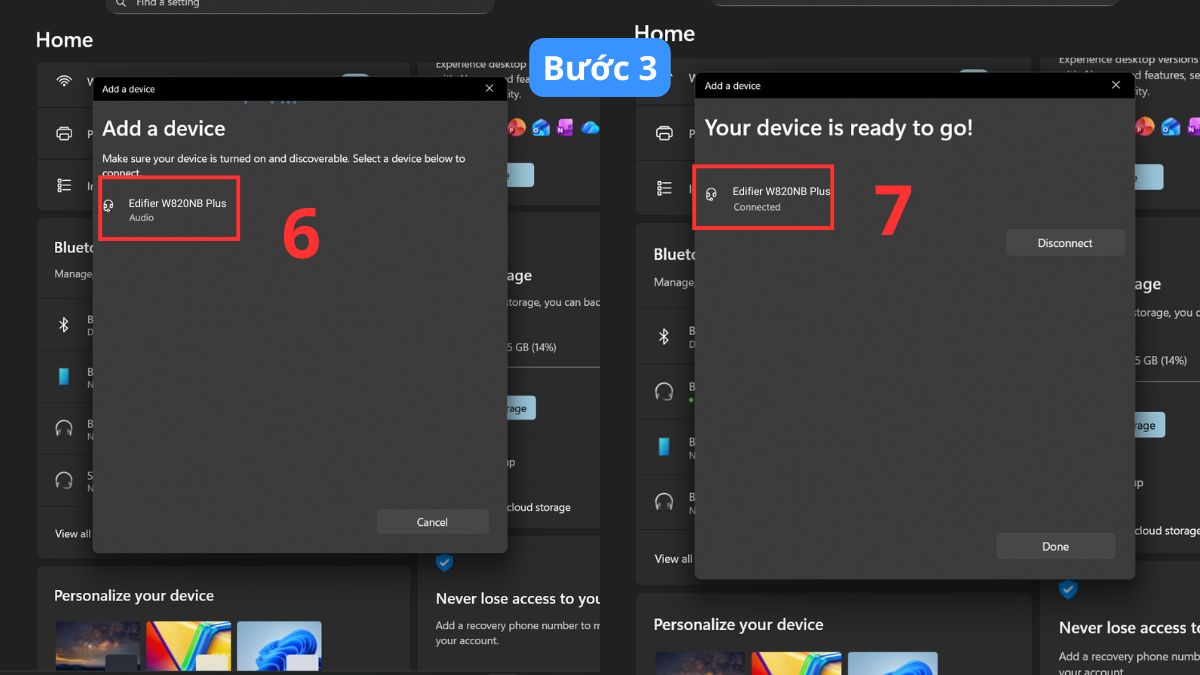This screenshot has width=1200, height=675.
Task: Select Edifier W820NB Plus listed as Audio
Action: pyautogui.click(x=169, y=209)
